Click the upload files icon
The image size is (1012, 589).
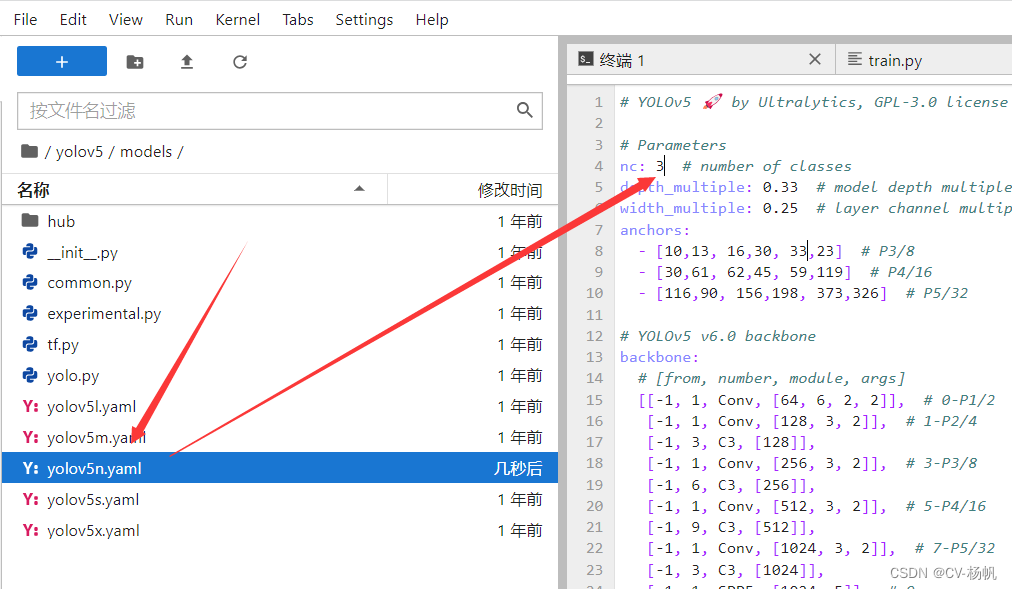click(186, 61)
